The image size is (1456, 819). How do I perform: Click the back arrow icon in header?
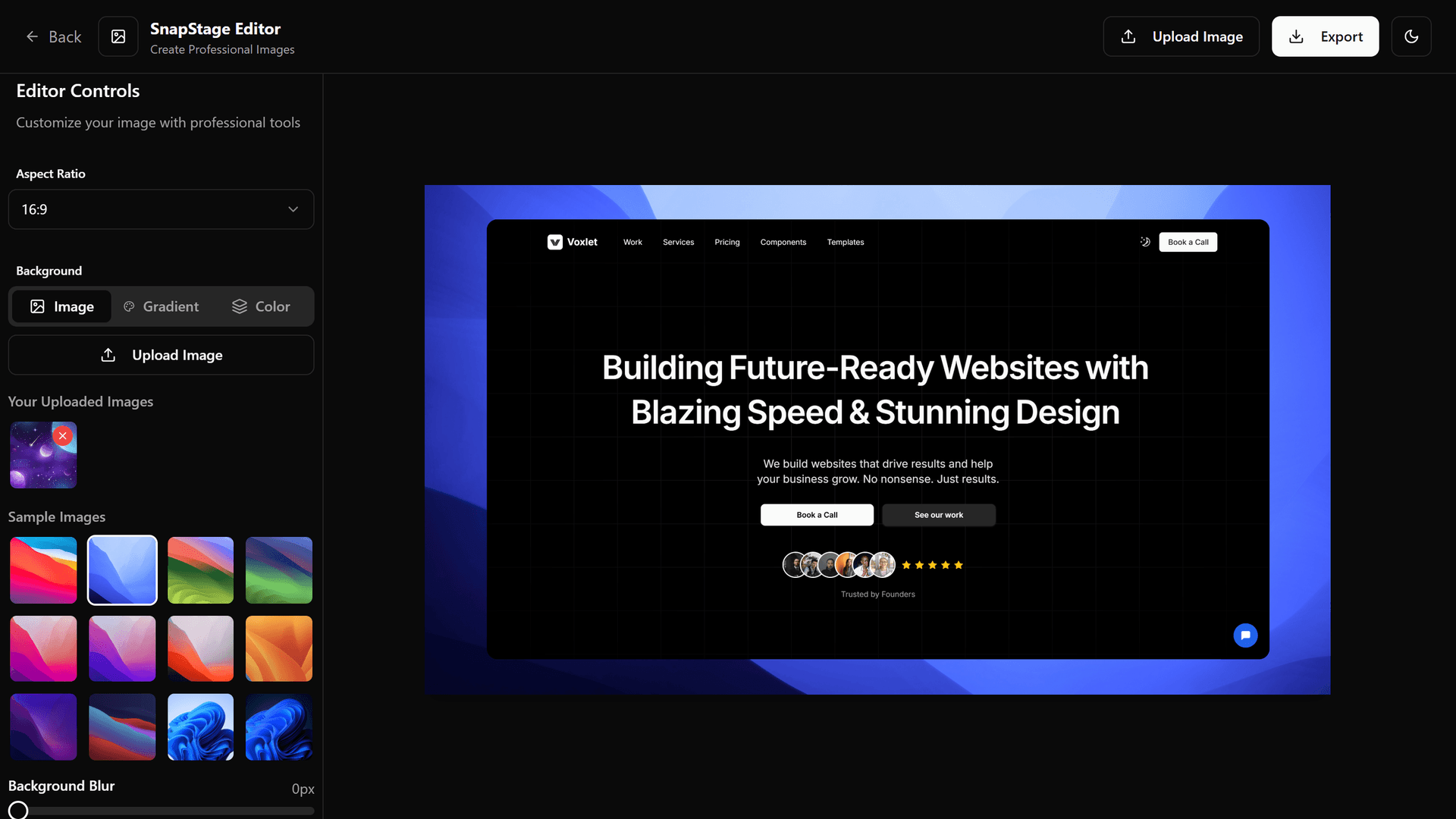tap(32, 36)
